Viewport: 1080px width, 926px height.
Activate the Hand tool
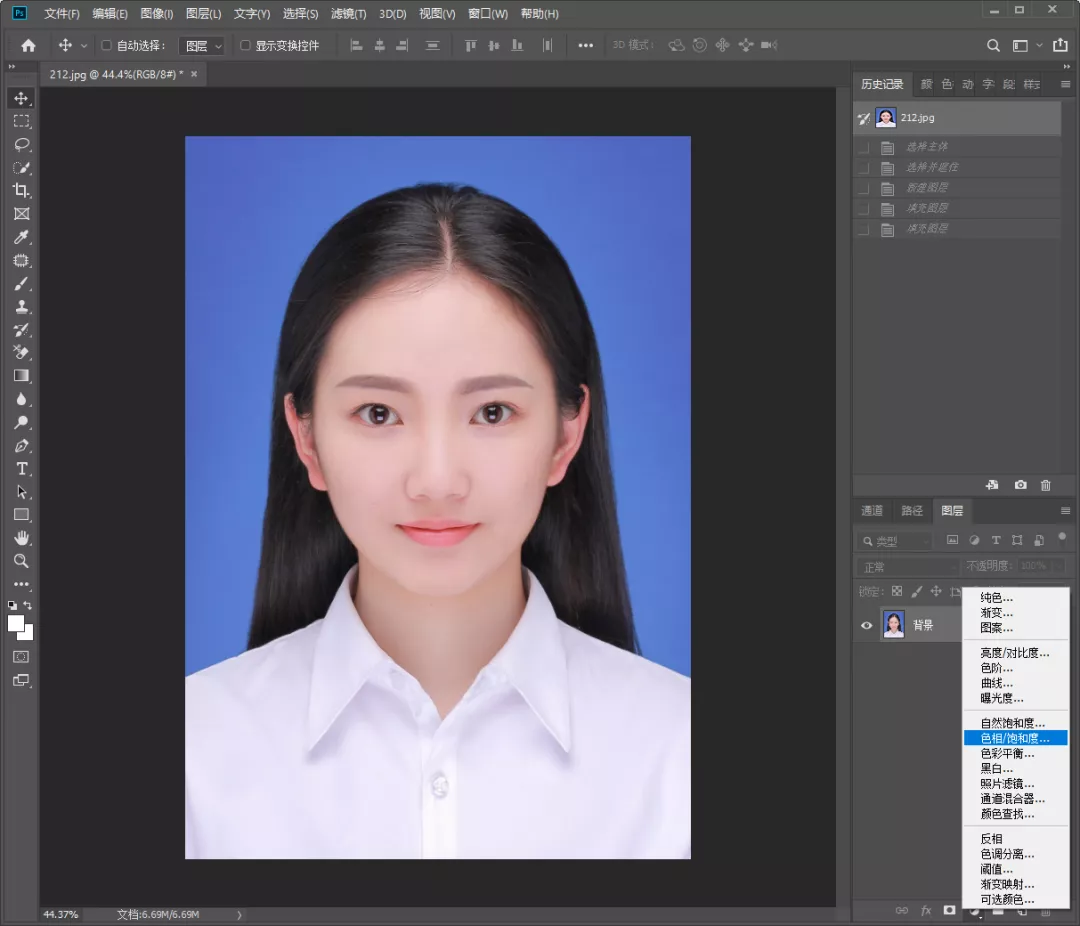[21, 538]
